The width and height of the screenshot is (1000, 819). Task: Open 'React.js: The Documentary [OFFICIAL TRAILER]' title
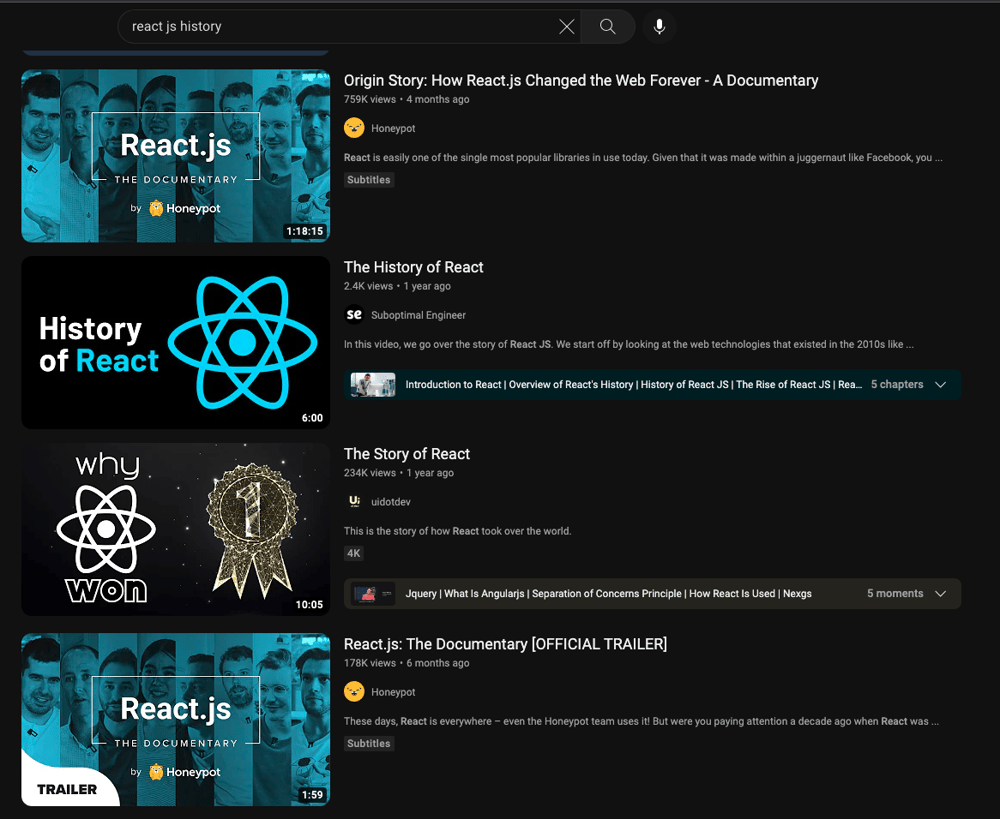coord(505,644)
